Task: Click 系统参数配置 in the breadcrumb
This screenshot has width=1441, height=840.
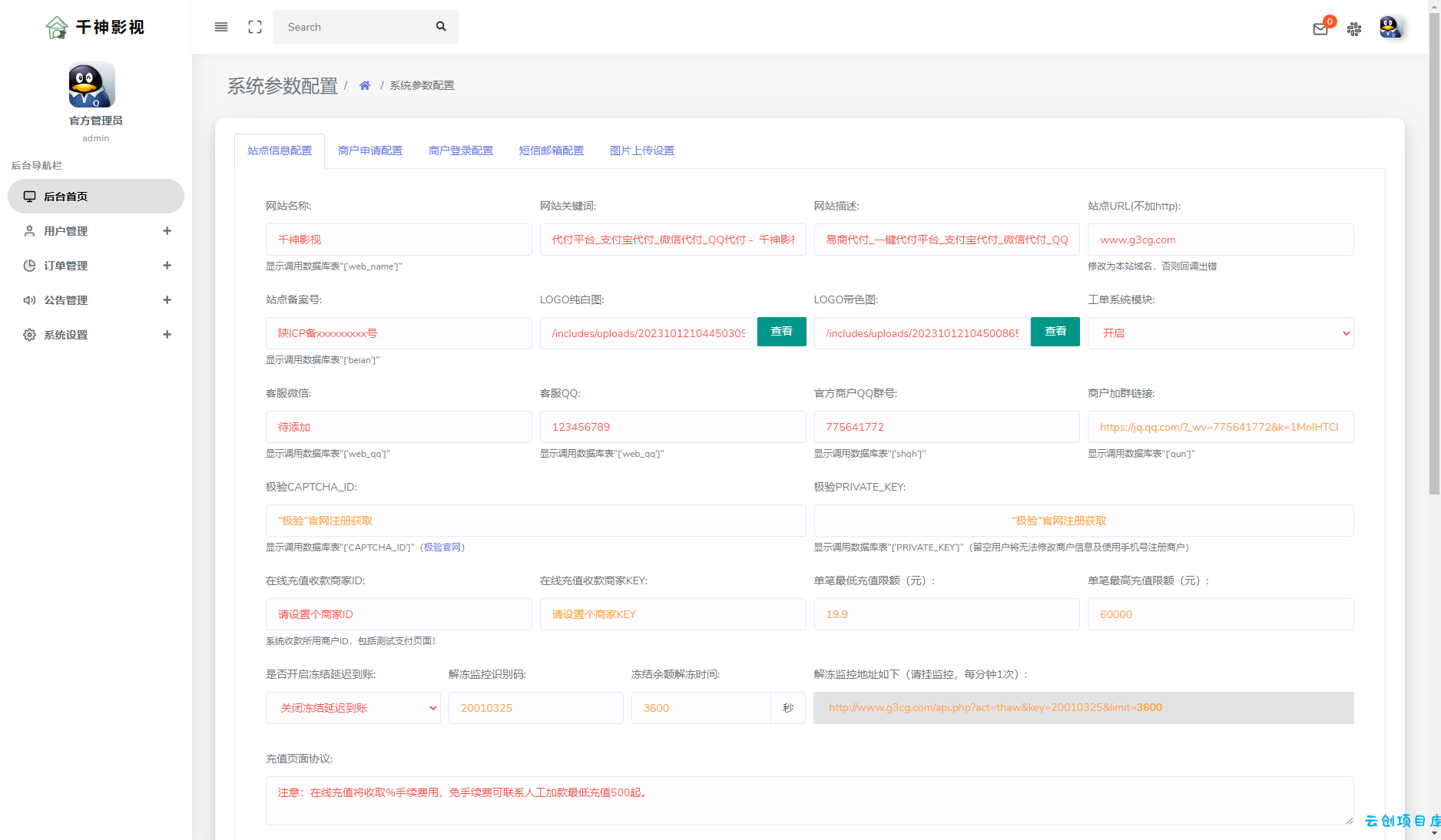Action: coord(422,85)
